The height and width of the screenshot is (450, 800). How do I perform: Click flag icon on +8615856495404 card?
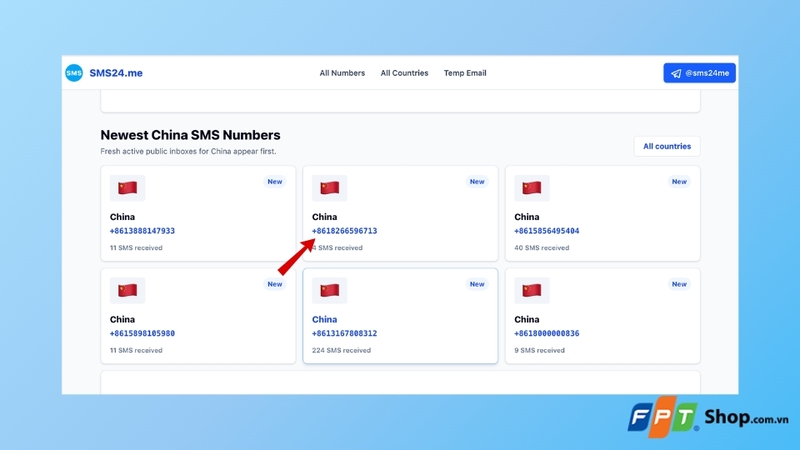(x=532, y=188)
